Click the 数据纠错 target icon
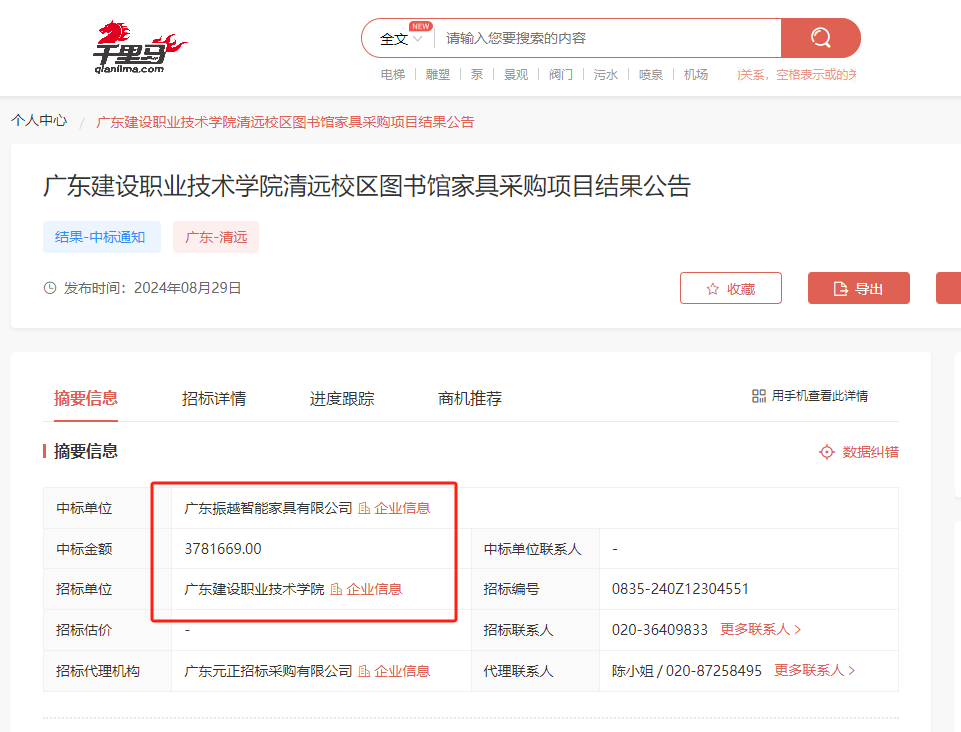961x732 pixels. (827, 452)
